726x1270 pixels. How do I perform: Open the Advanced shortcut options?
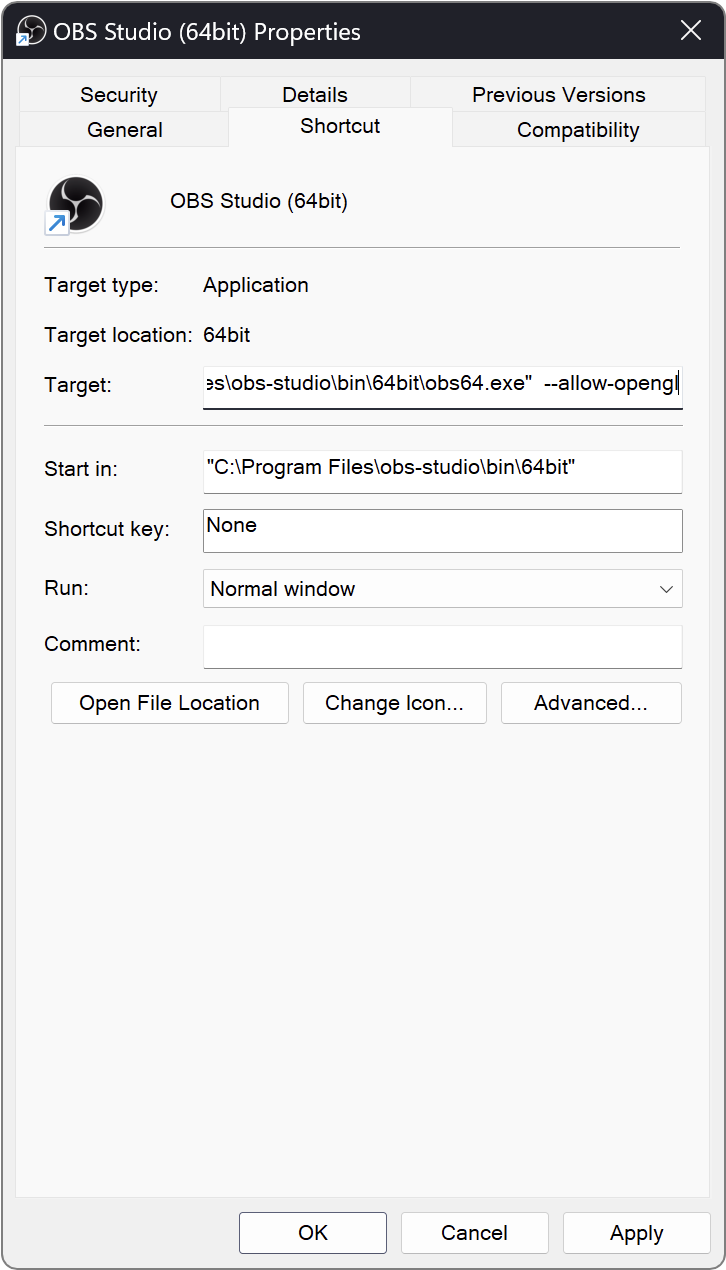(591, 703)
